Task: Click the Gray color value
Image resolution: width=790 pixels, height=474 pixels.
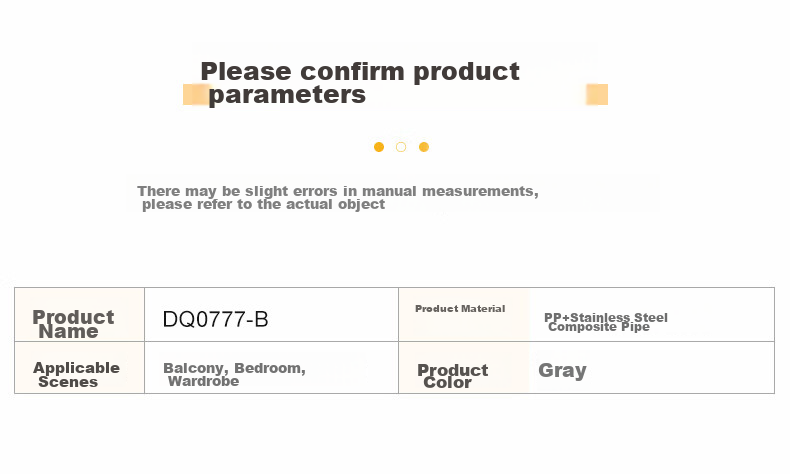Action: [x=562, y=371]
